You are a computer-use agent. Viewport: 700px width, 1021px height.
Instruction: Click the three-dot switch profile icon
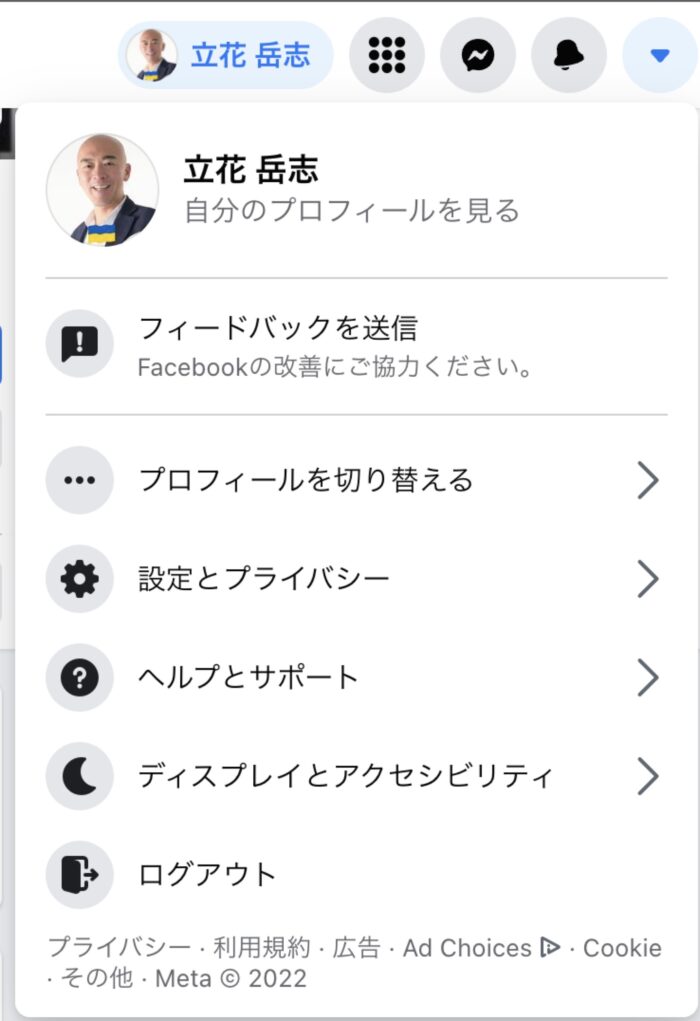pos(79,481)
